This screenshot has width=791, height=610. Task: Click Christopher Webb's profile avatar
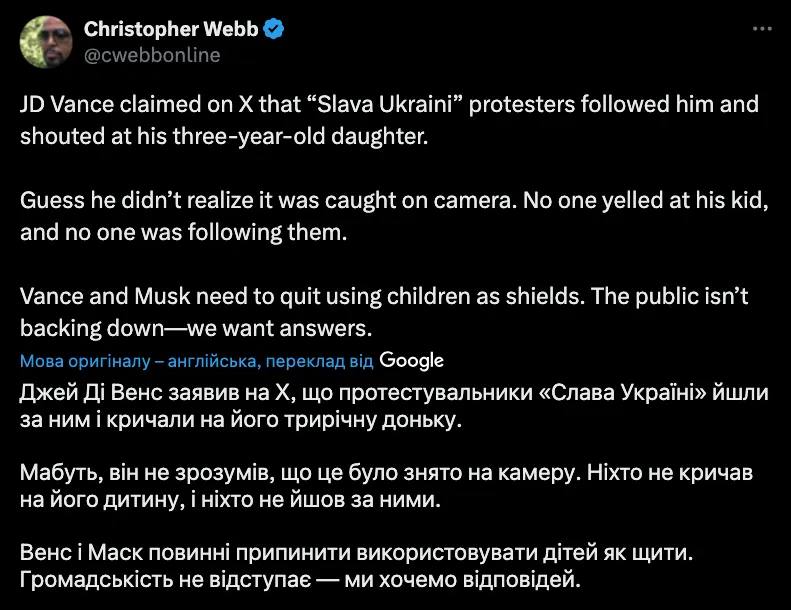click(x=44, y=40)
